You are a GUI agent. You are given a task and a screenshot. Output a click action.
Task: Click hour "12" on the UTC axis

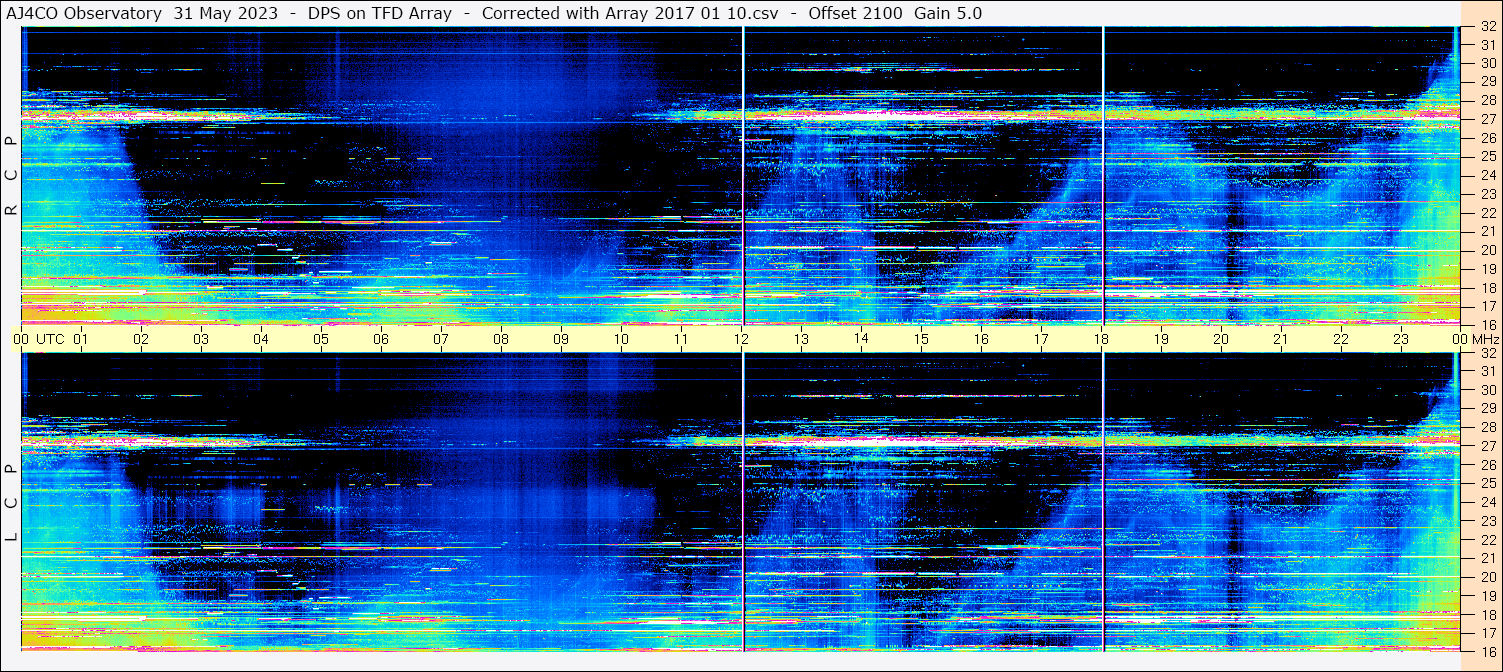point(741,339)
